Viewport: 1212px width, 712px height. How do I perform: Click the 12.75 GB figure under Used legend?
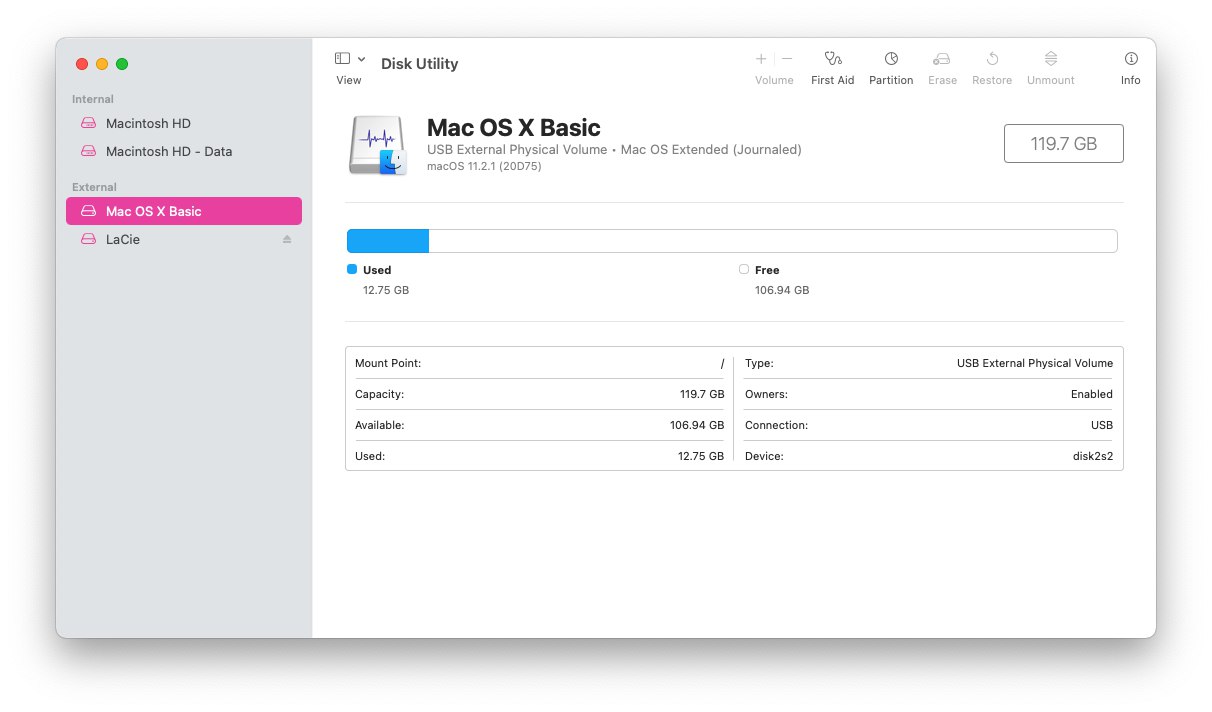click(x=386, y=290)
